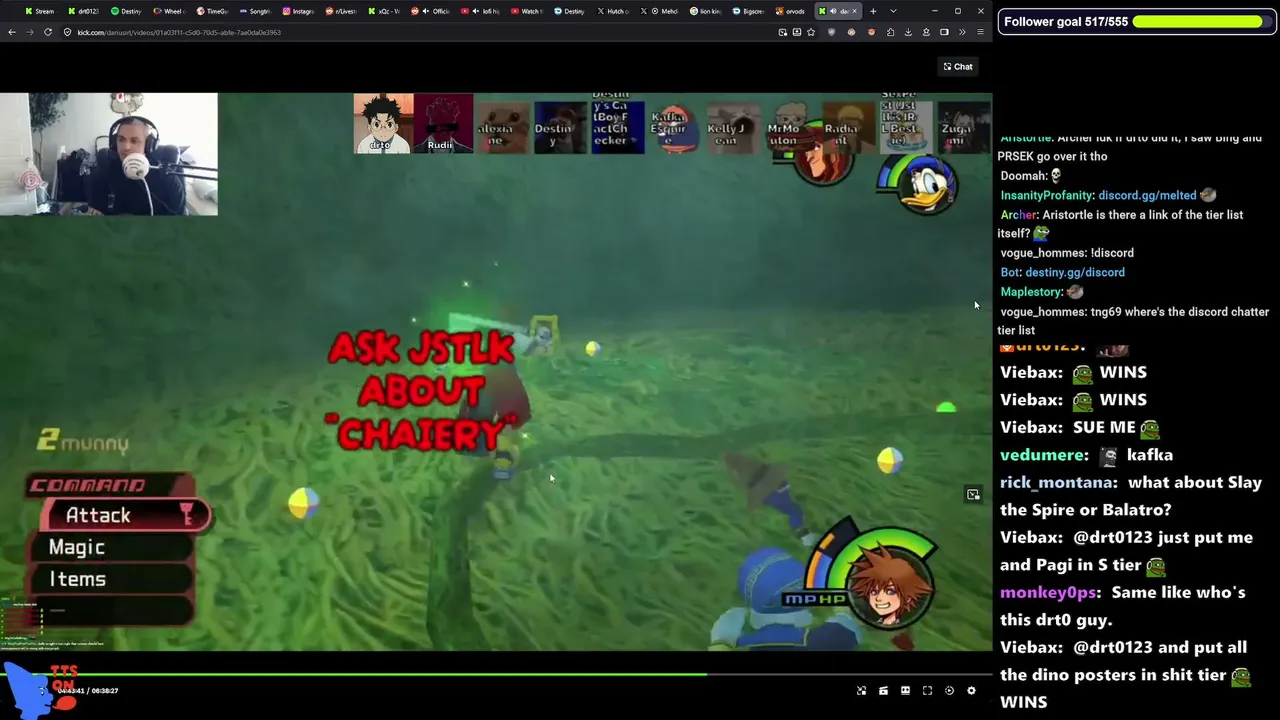Click the playback speed icon in the player
The width and height of the screenshot is (1280, 720).
[949, 691]
